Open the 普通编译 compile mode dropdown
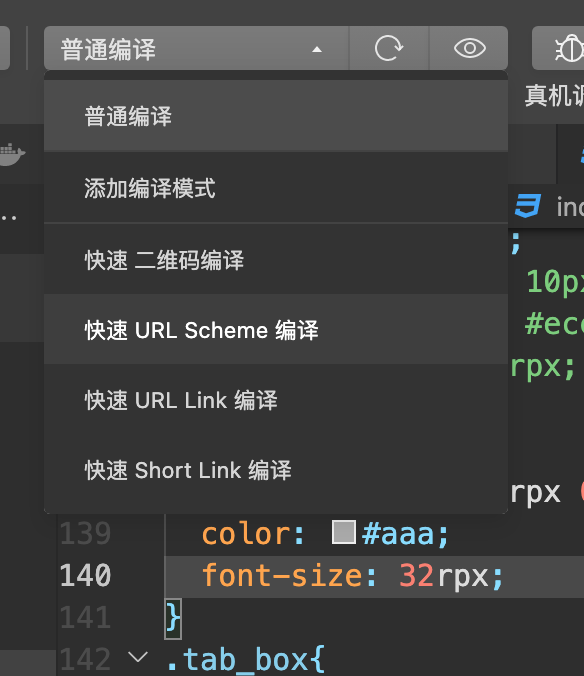 [196, 48]
